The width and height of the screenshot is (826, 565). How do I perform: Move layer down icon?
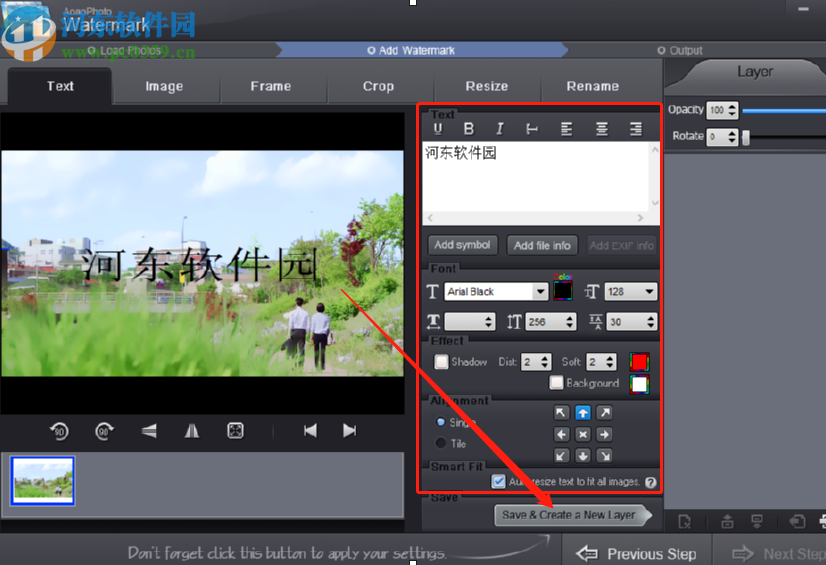756,522
